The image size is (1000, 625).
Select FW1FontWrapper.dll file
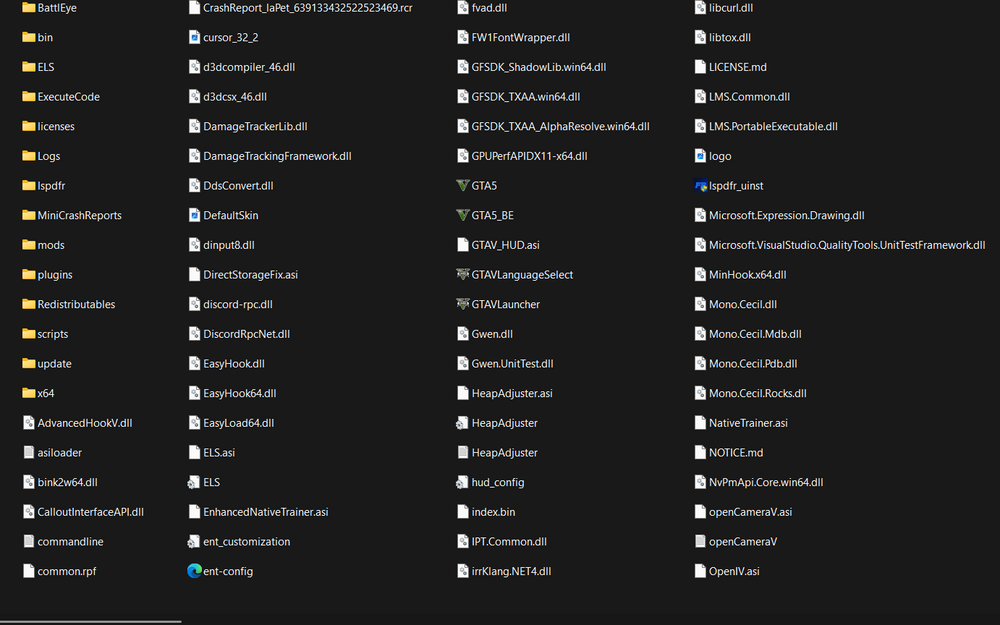[514, 38]
